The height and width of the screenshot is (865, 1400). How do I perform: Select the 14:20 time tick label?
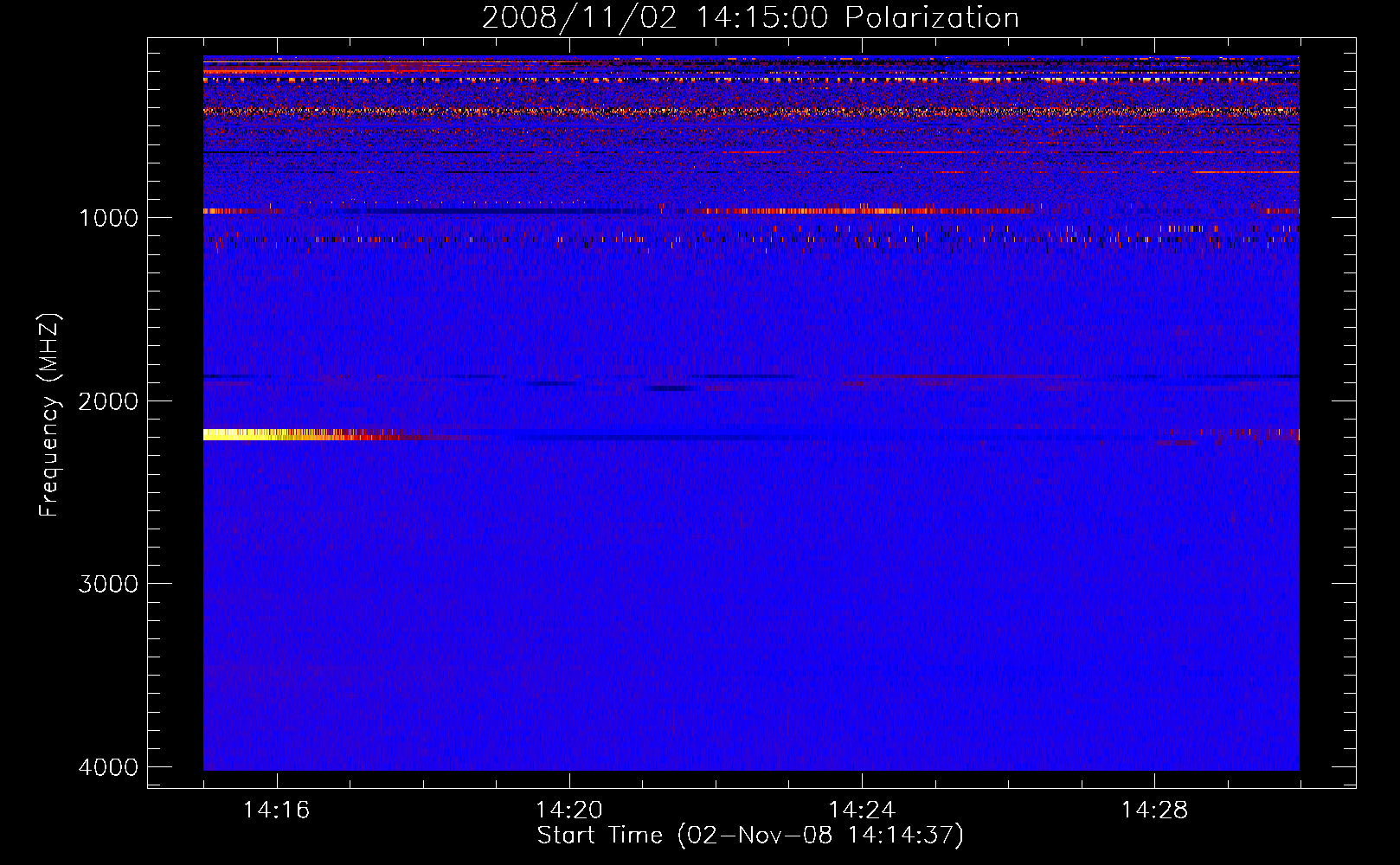(568, 811)
